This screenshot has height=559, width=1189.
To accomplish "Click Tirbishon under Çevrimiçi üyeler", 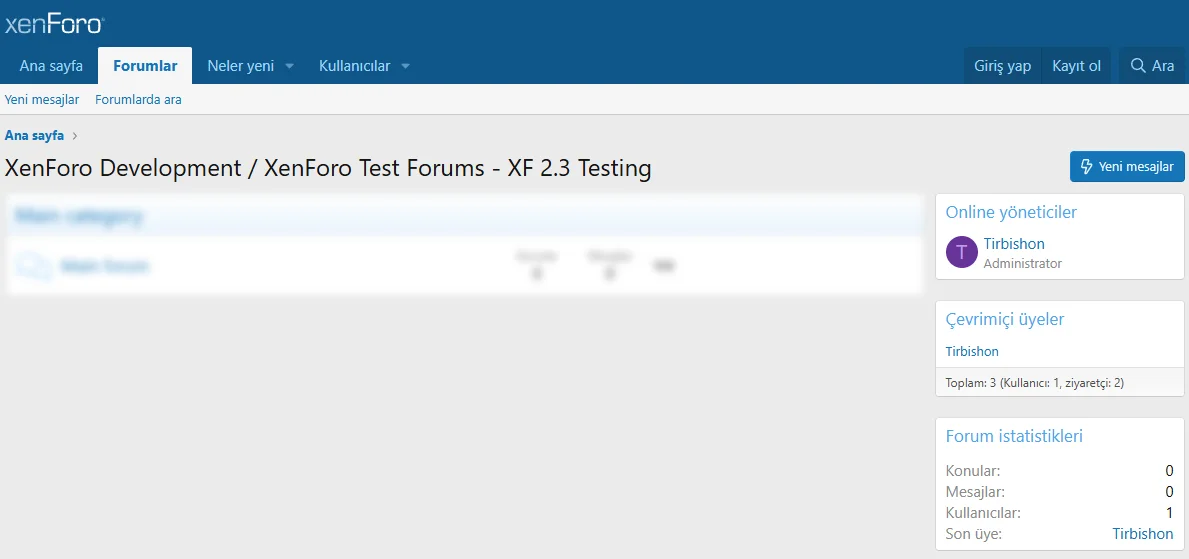I will [972, 352].
